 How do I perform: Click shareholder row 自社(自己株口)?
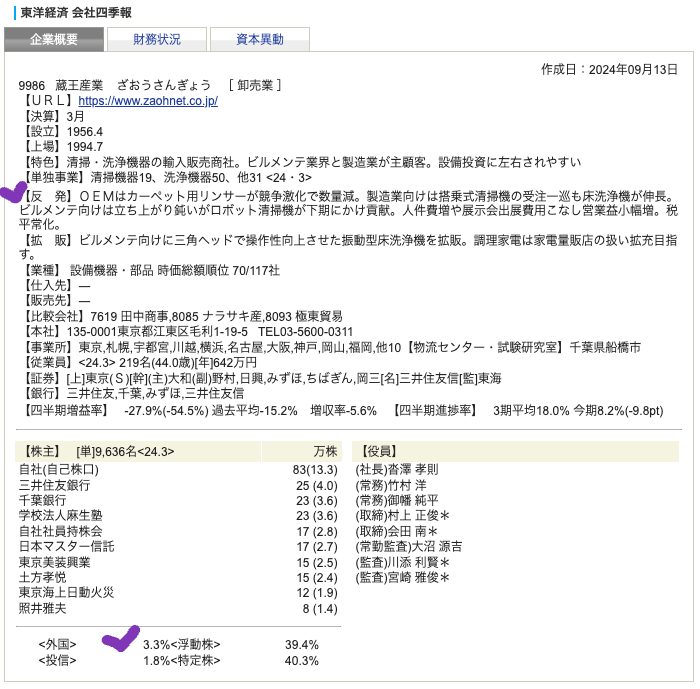pyautogui.click(x=178, y=470)
